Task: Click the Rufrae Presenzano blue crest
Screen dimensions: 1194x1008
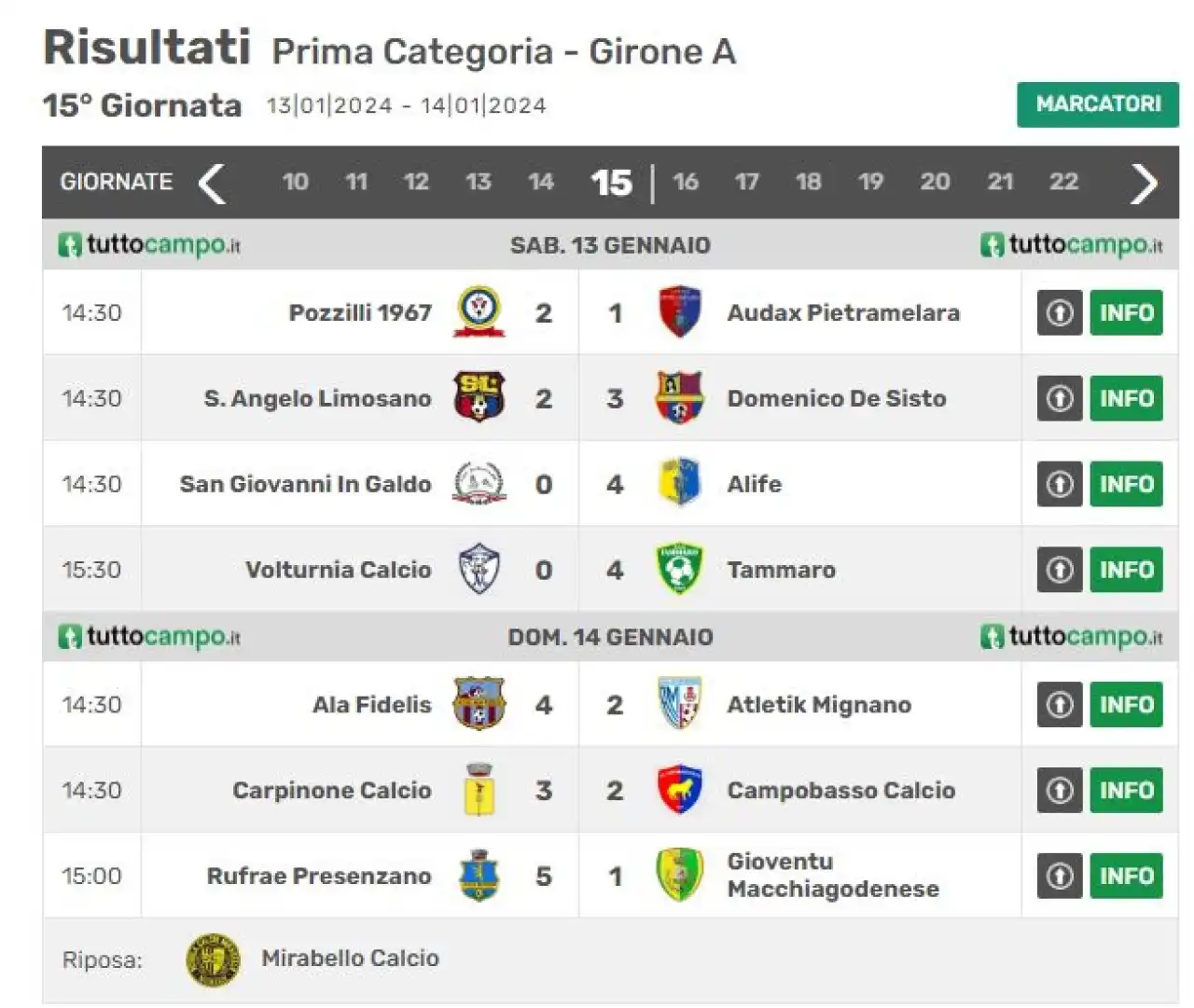Action: pyautogui.click(x=479, y=876)
